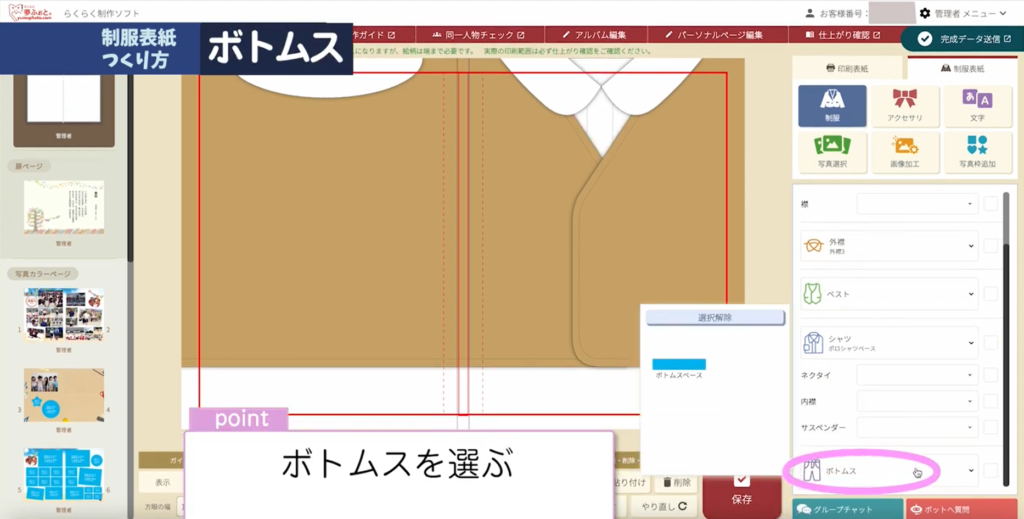Select the 制服 uniform tool icon
Image resolution: width=1024 pixels, height=519 pixels.
tap(832, 105)
